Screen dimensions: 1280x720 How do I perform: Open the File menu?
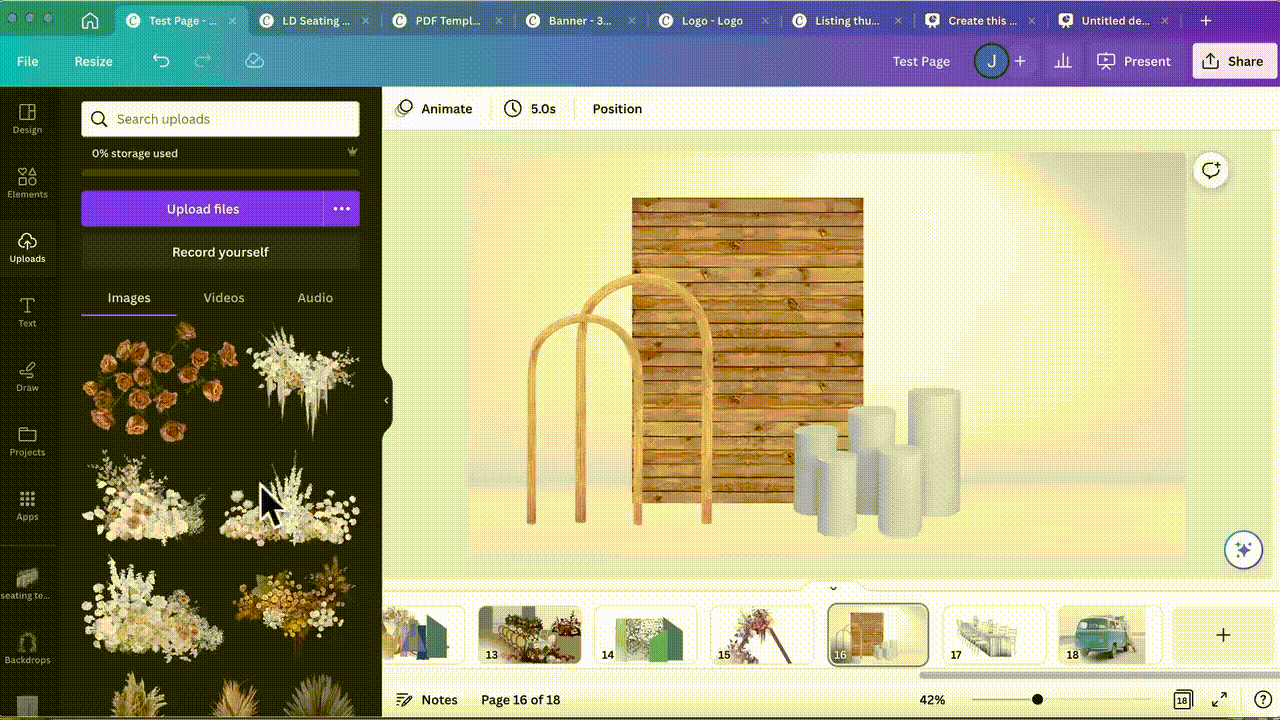tap(28, 61)
